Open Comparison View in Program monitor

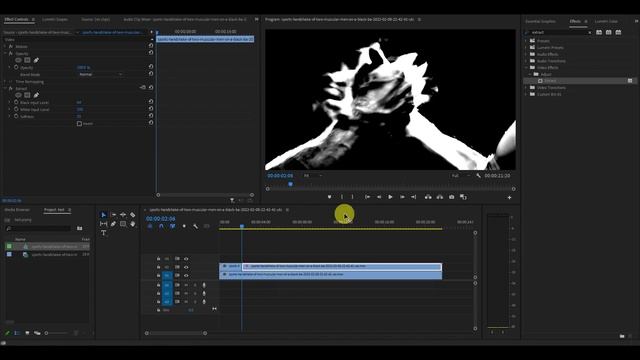coord(463,197)
